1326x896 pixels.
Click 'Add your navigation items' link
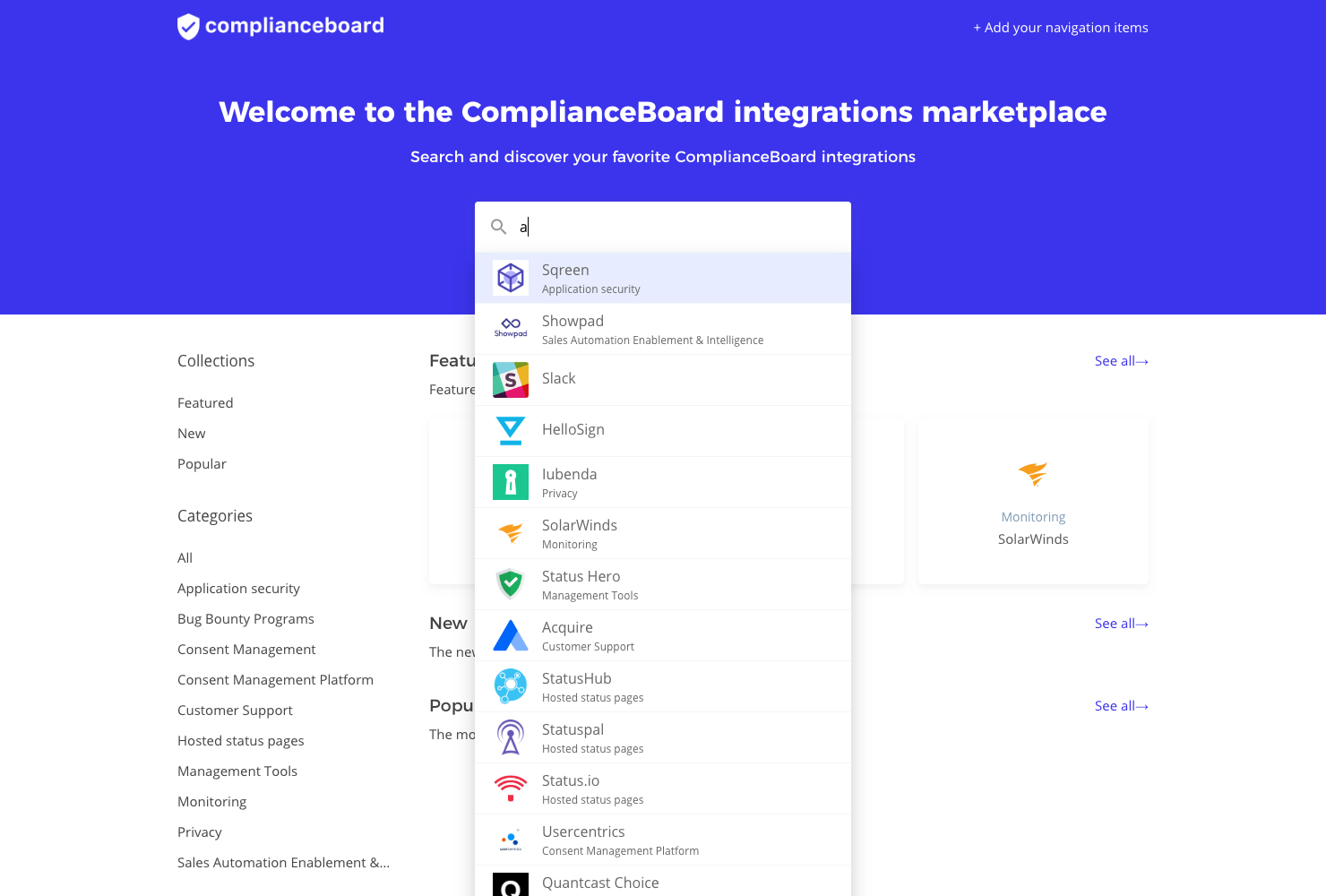(x=1061, y=28)
